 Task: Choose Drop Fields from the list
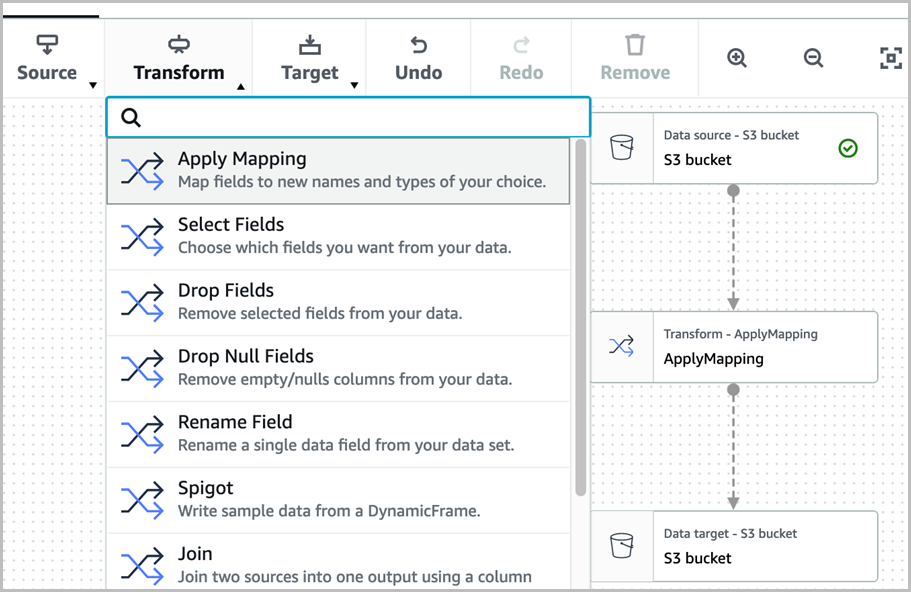[x=338, y=302]
